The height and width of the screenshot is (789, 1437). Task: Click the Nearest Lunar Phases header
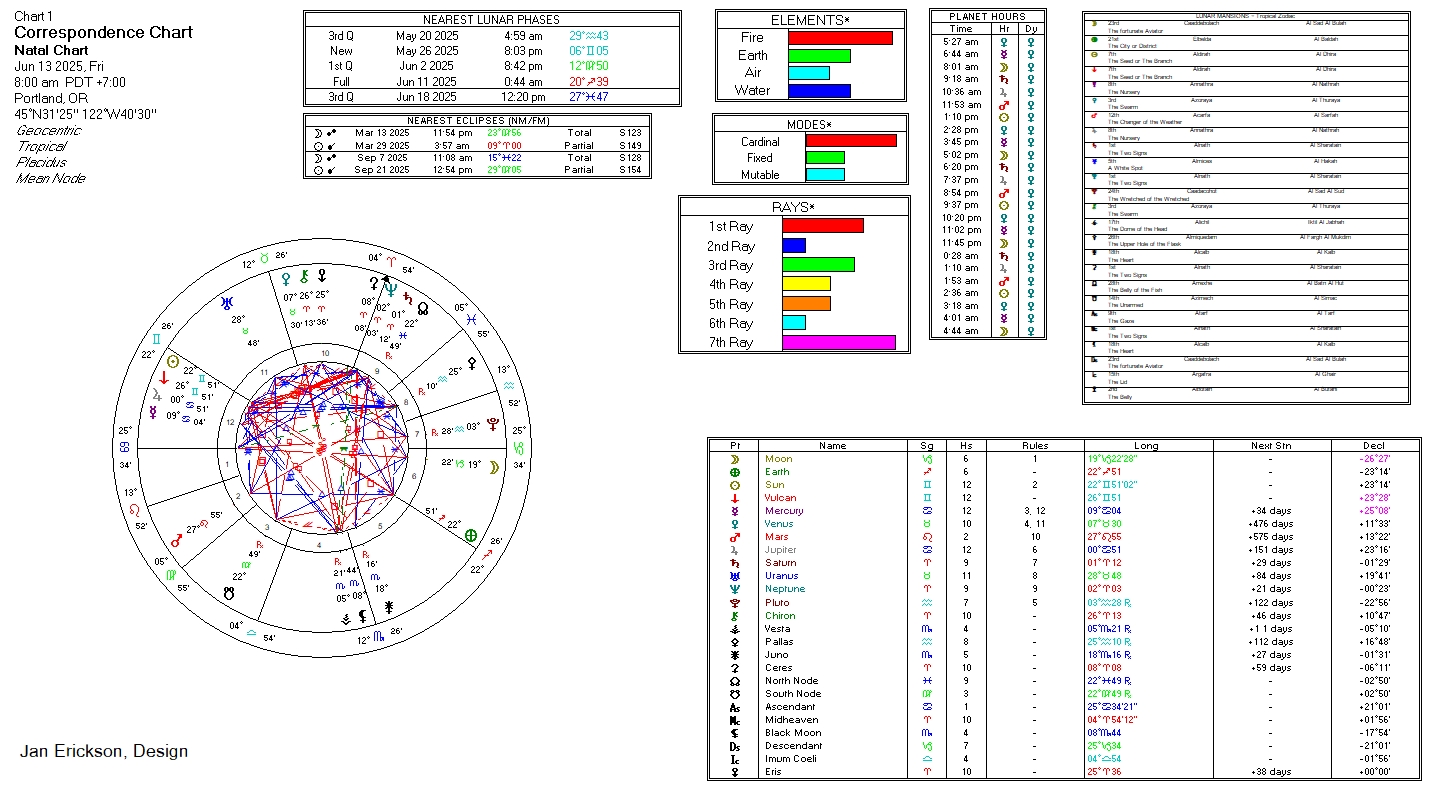coord(491,20)
